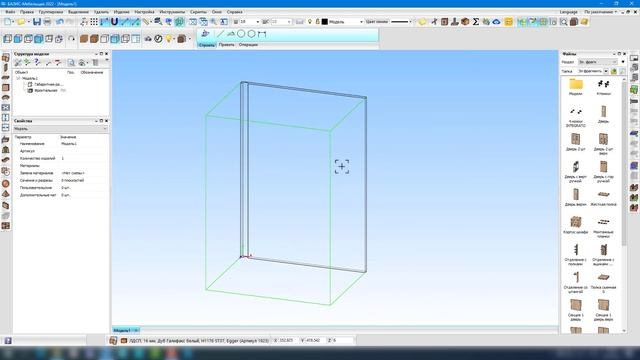
Task: Select the polygon drawing tool
Action: (251, 34)
